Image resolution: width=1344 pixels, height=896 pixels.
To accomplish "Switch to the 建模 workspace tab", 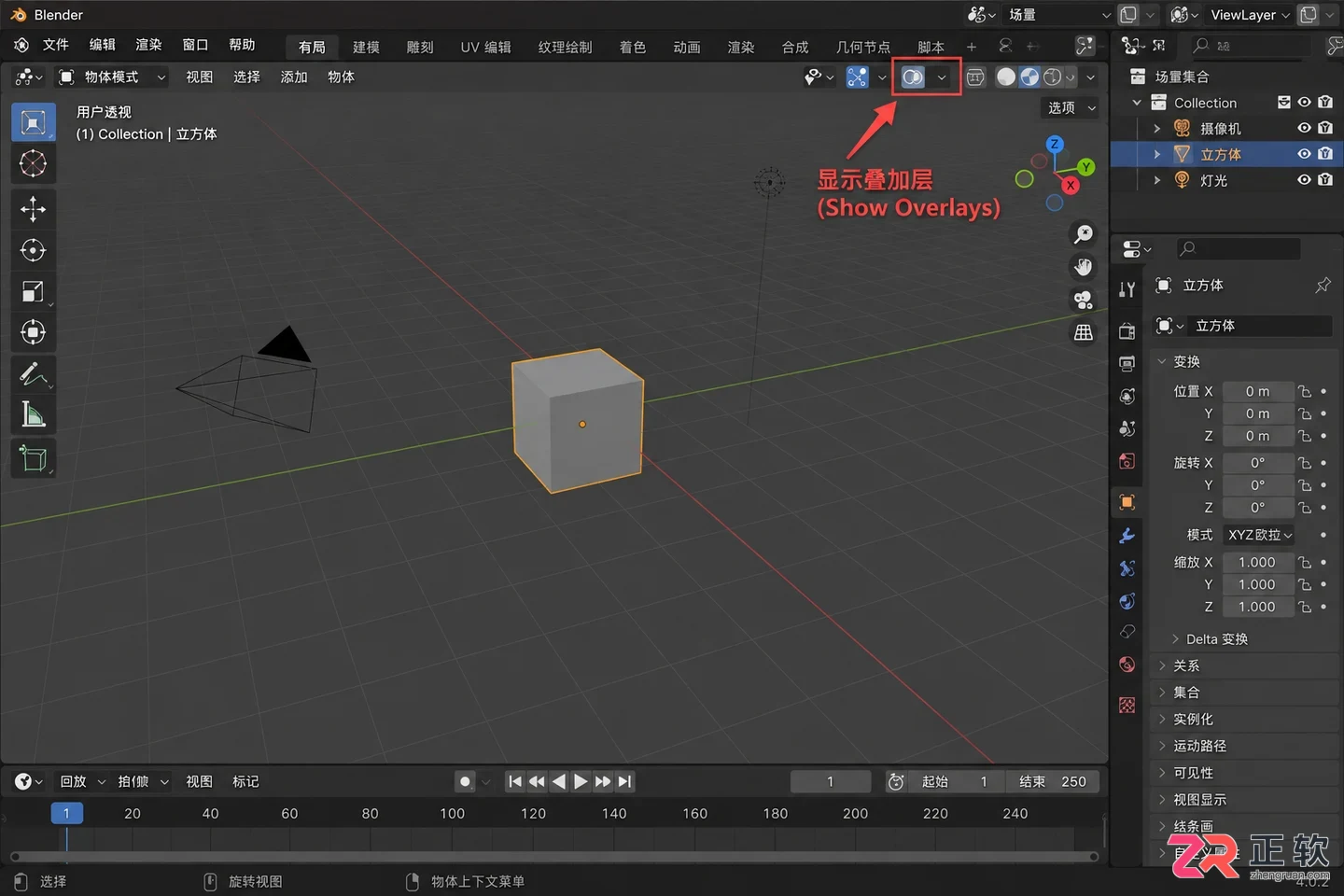I will tap(366, 47).
